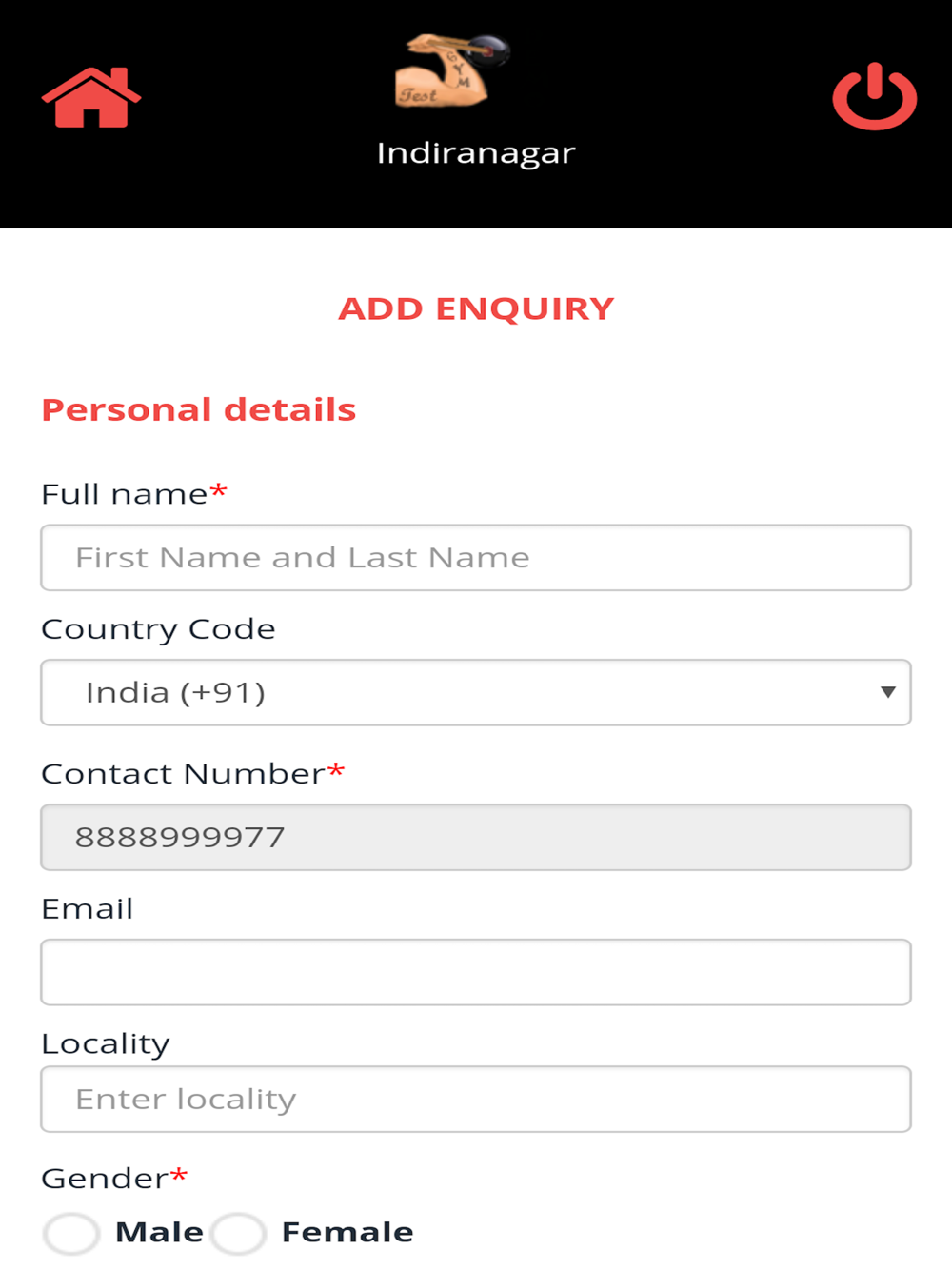Select the Male radio button

pyautogui.click(x=71, y=1234)
